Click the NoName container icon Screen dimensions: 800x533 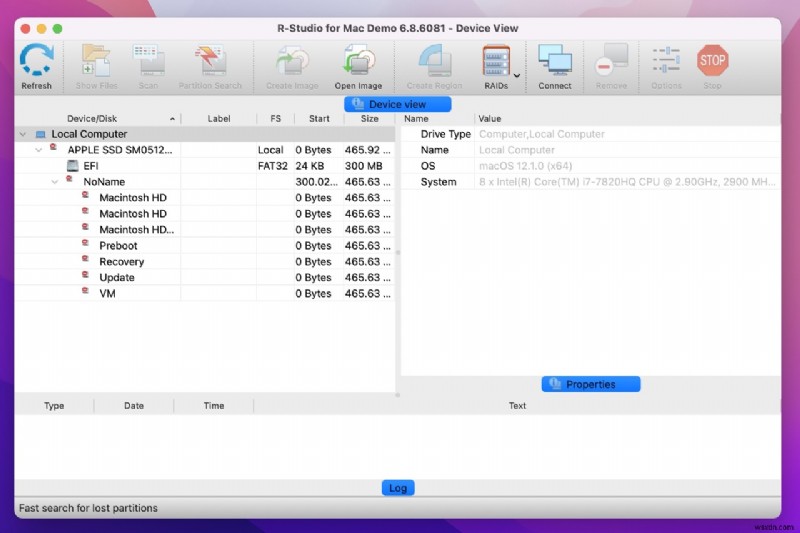click(69, 179)
